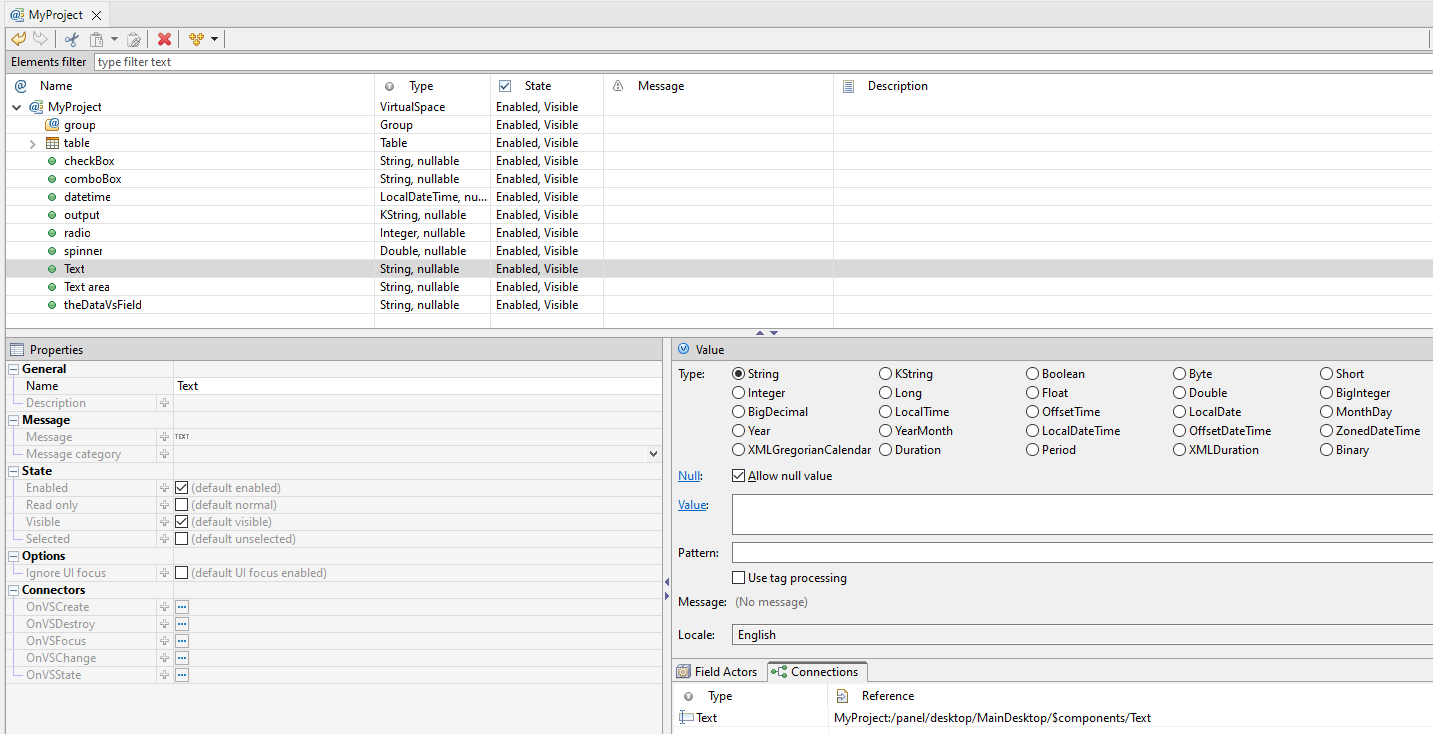Click the ellipsis button next to OnVSChange
The height and width of the screenshot is (734, 1433).
point(182,658)
